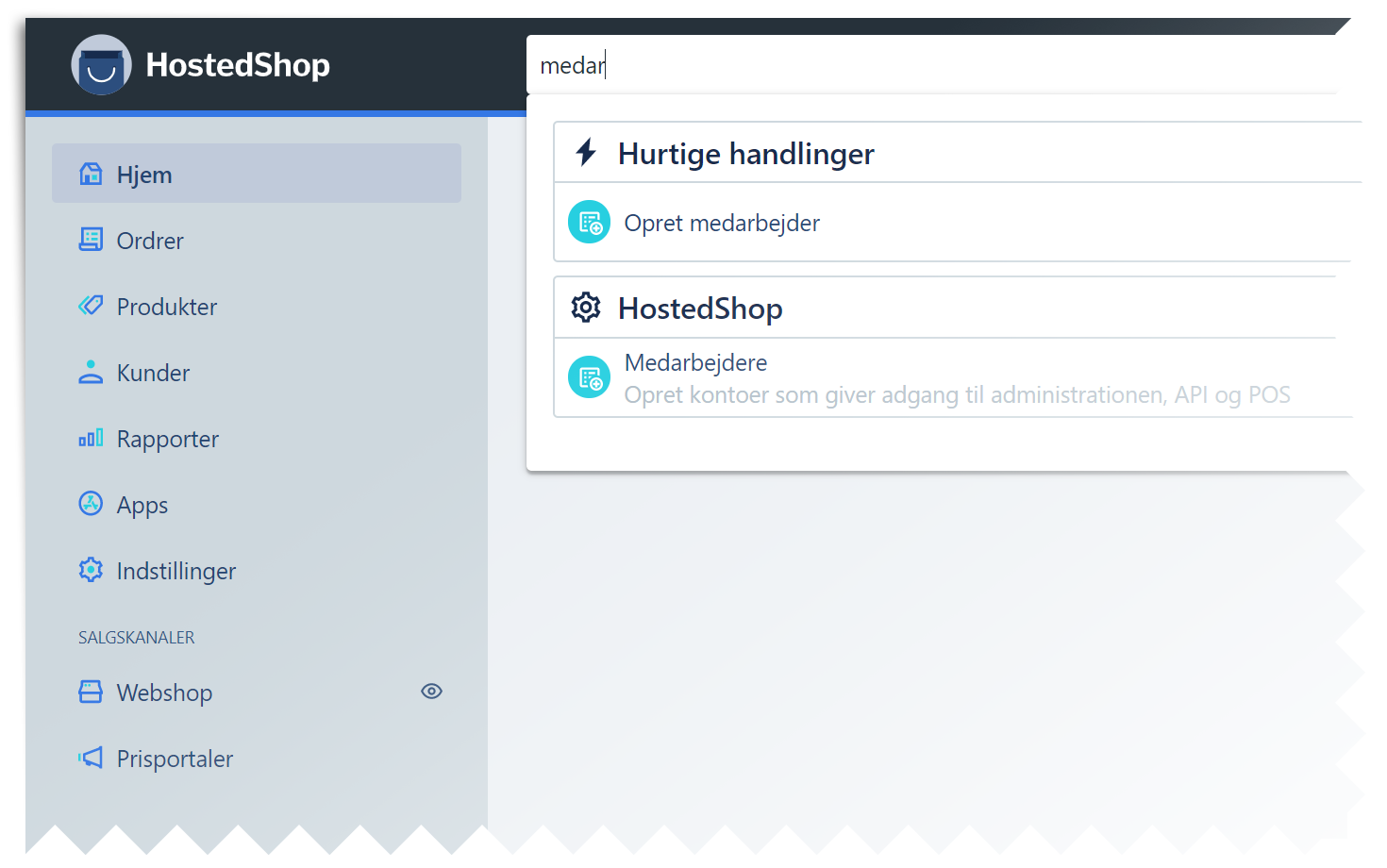This screenshot has height=868, width=1387.
Task: Click the Ordrer list icon
Action: click(91, 240)
